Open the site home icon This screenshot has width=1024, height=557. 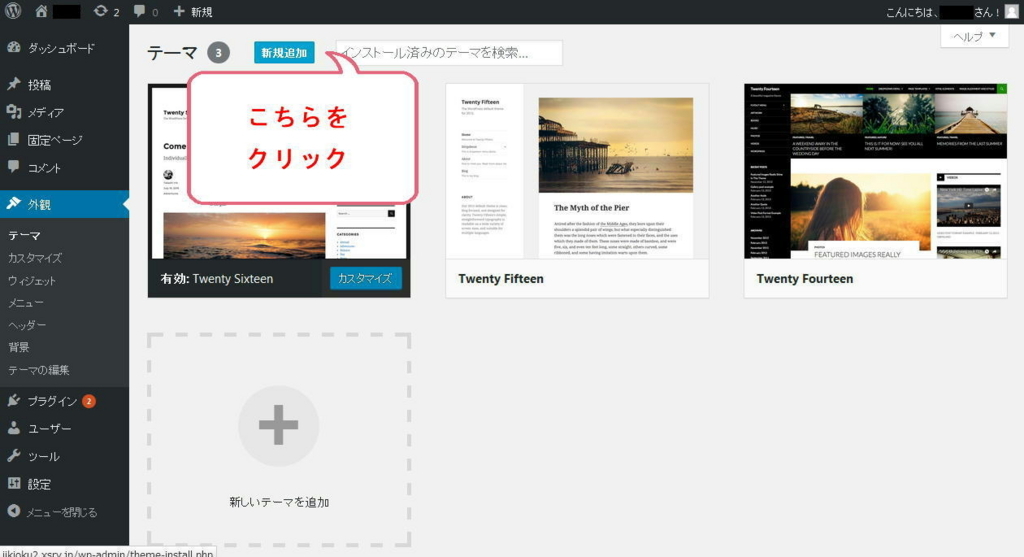41,11
